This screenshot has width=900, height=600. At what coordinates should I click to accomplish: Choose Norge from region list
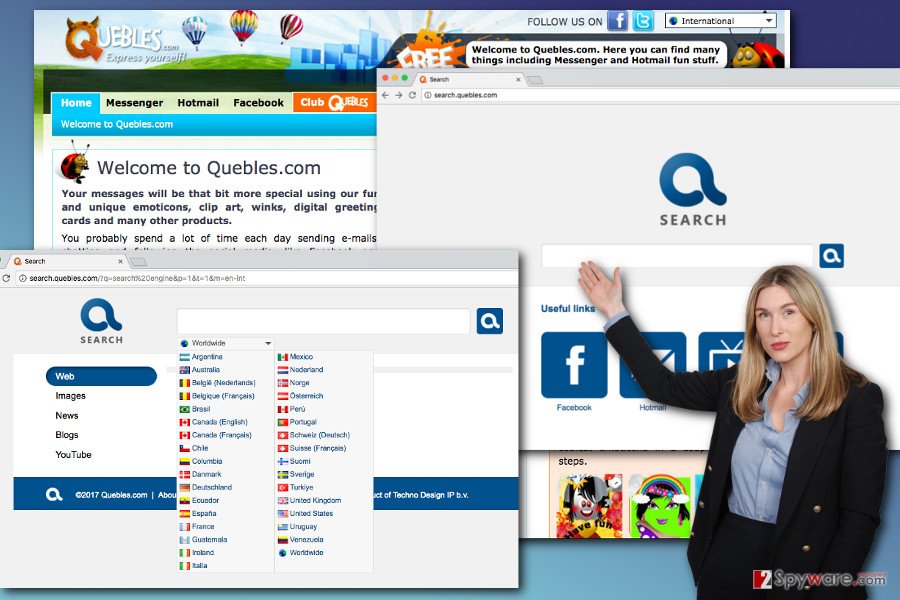tap(294, 382)
